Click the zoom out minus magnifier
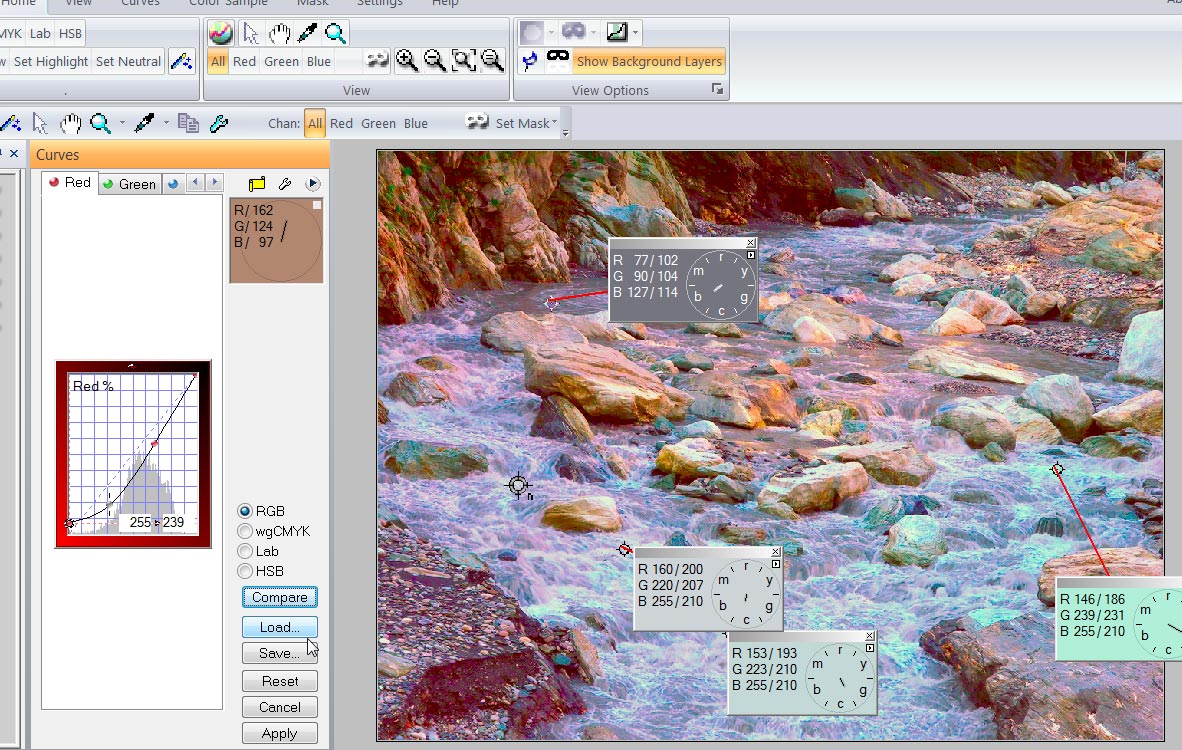The height and width of the screenshot is (750, 1182). [434, 60]
